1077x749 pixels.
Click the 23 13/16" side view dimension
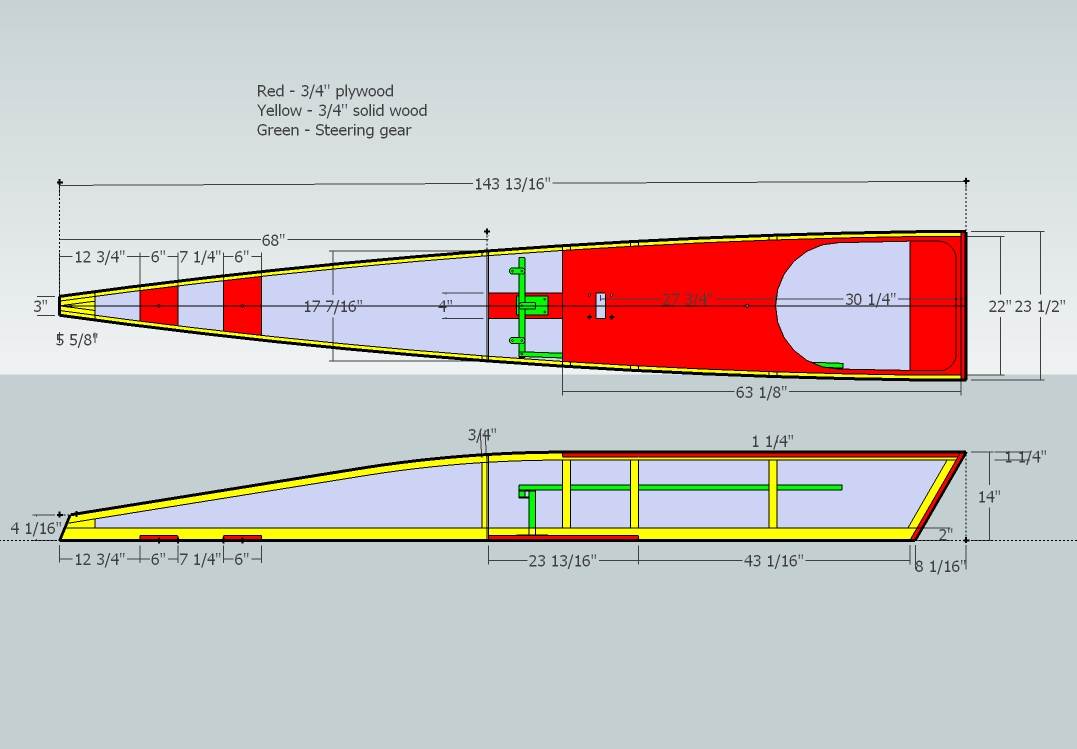[562, 561]
